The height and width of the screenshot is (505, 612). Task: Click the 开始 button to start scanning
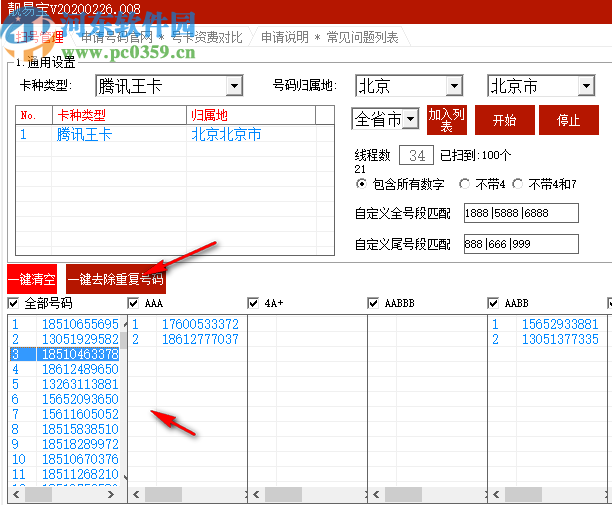point(504,120)
